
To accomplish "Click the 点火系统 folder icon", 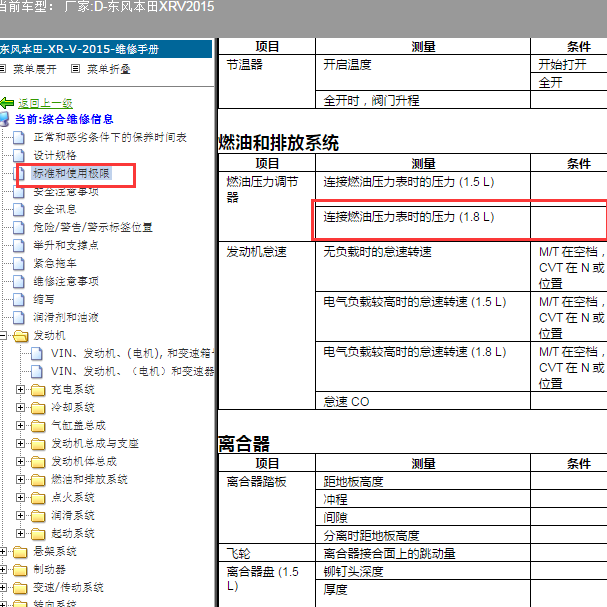I will pyautogui.click(x=38, y=498).
